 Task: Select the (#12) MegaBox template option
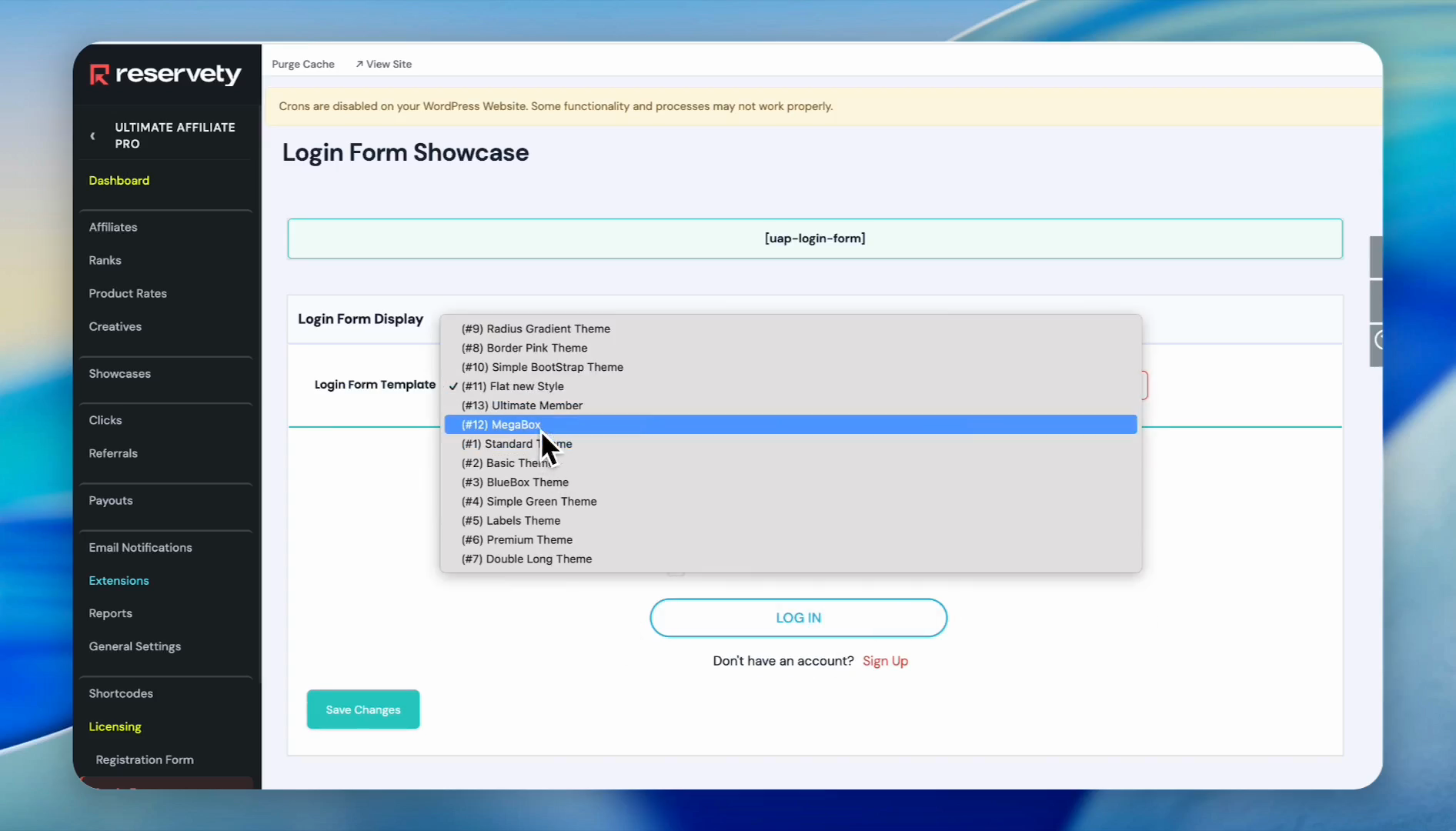(x=501, y=425)
